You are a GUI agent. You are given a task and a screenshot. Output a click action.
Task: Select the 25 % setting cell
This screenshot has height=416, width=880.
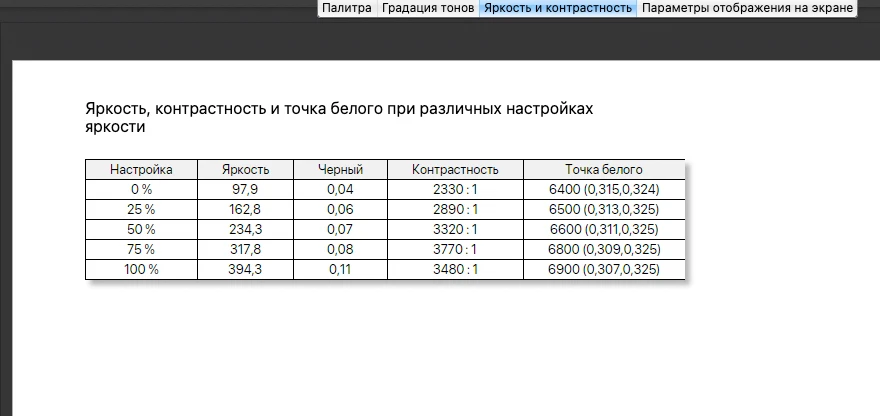[141, 210]
